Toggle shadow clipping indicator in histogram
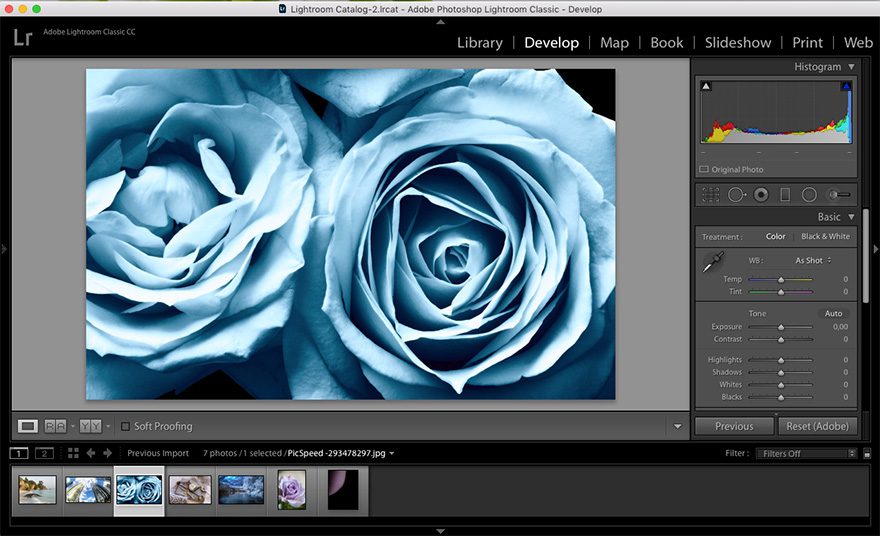The height and width of the screenshot is (536, 880). click(705, 87)
